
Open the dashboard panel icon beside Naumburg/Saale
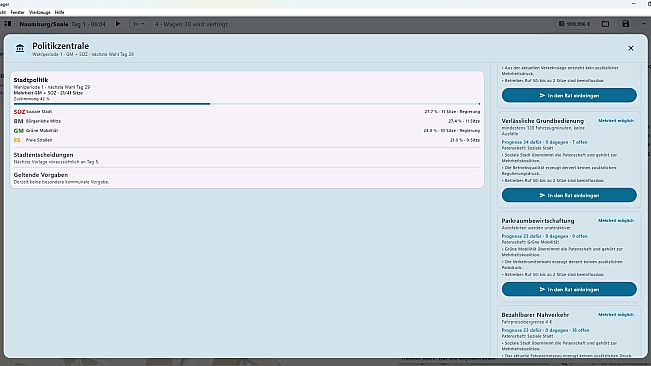click(x=7, y=24)
